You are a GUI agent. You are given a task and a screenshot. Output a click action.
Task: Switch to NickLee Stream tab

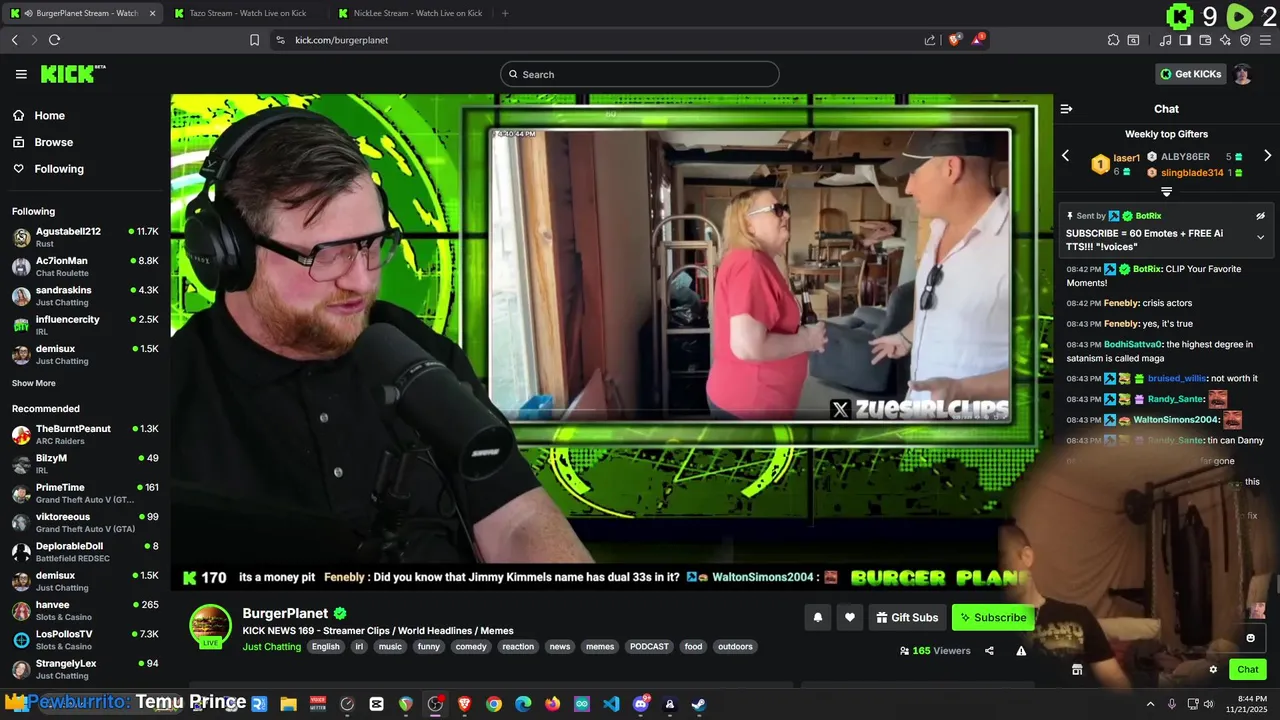411,13
